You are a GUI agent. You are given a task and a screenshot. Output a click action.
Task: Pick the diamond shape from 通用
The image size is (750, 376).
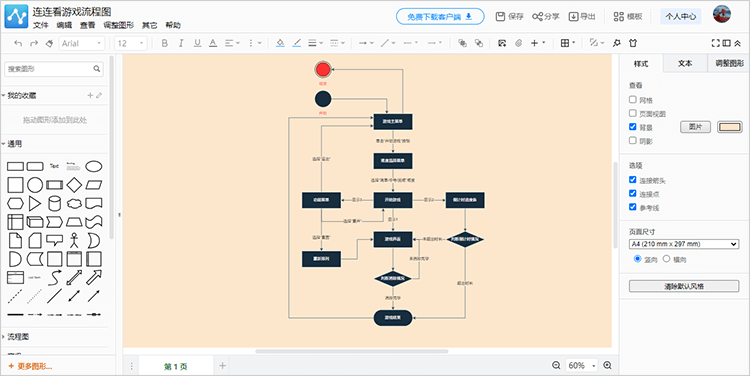pyautogui.click(x=74, y=185)
